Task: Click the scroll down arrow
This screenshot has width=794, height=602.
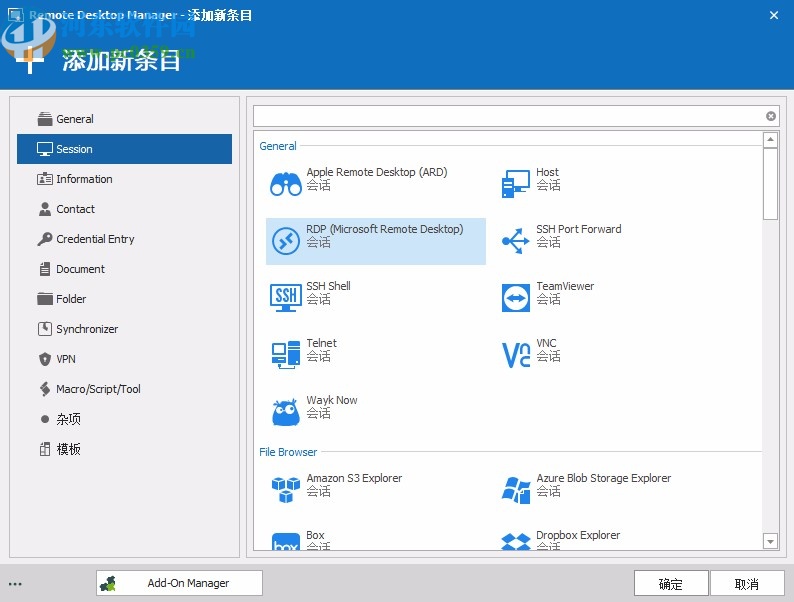Action: pos(770,541)
